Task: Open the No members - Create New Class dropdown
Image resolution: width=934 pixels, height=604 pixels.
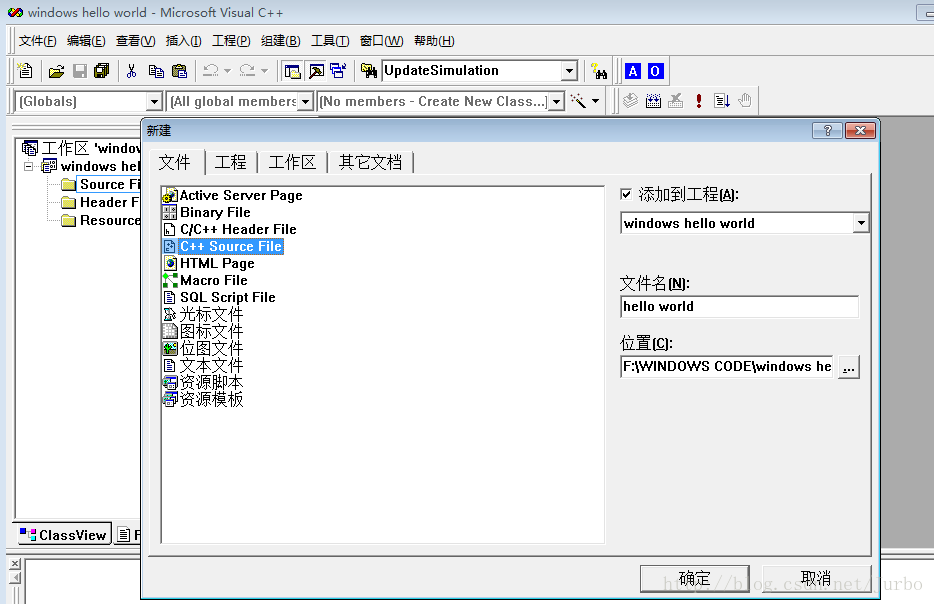Action: click(556, 101)
